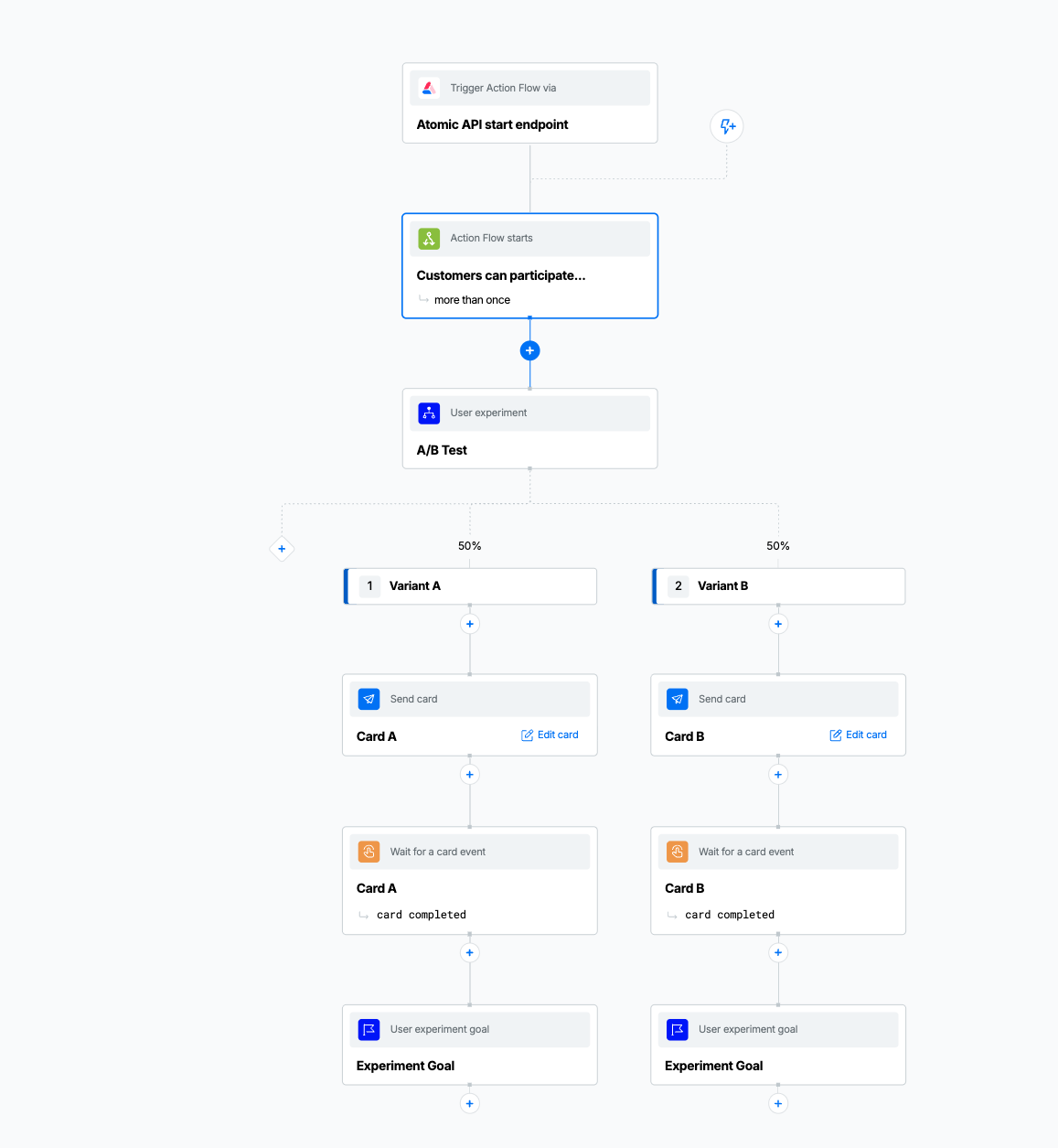Click the Send card icon on Card B
1058x1148 pixels.
[x=677, y=698]
